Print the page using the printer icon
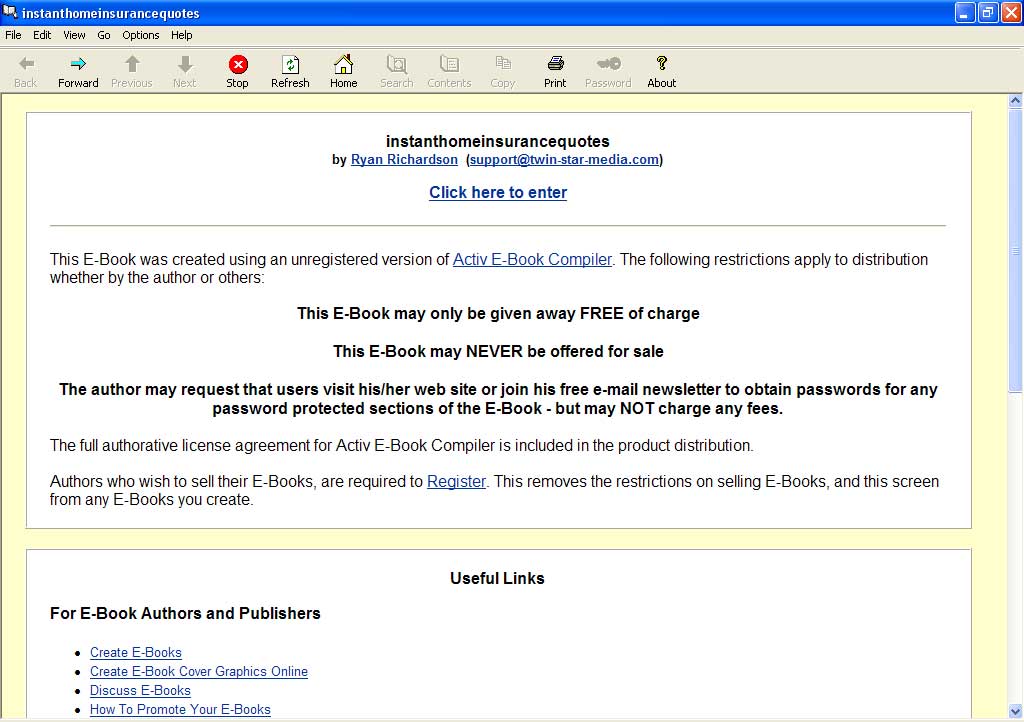The image size is (1024, 722). click(555, 63)
